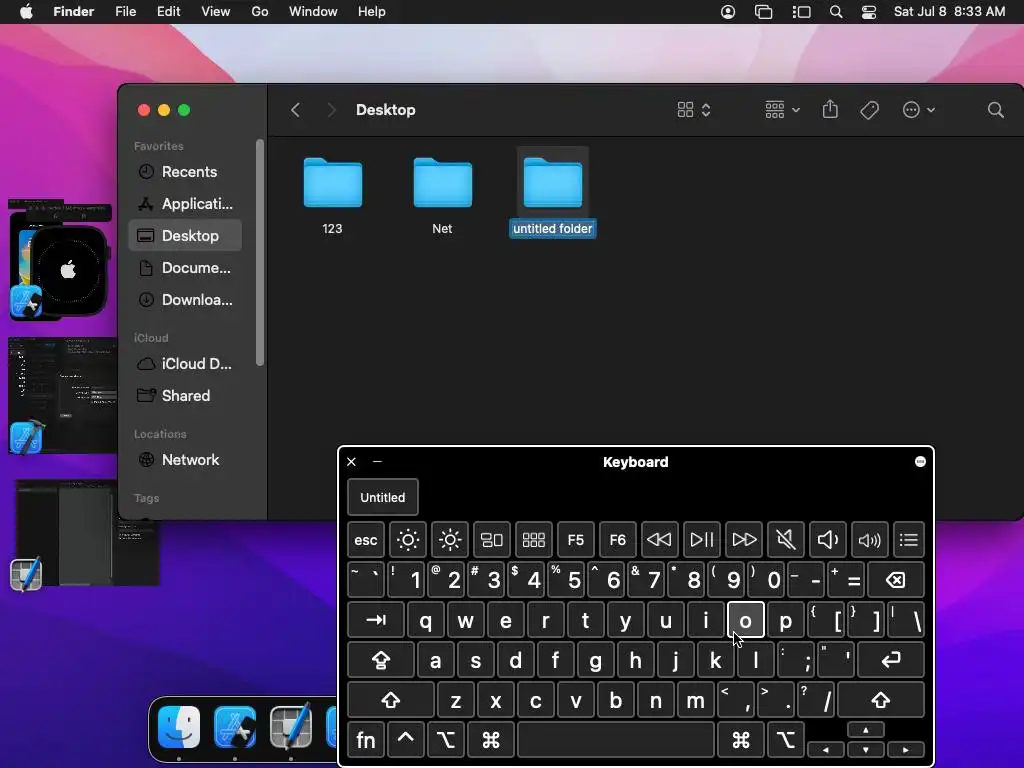The height and width of the screenshot is (768, 1024).
Task: Click the Finder search magnifier
Action: click(x=995, y=110)
